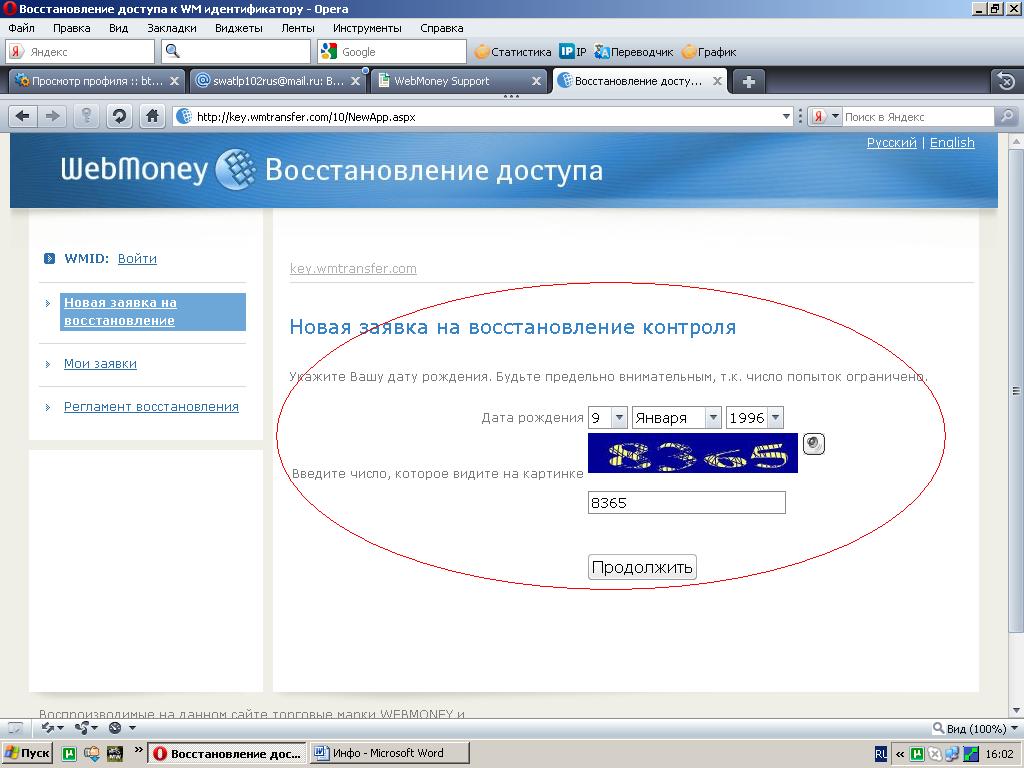Click the Wand password manager key icon
1024x768 pixels.
pyautogui.click(x=86, y=117)
